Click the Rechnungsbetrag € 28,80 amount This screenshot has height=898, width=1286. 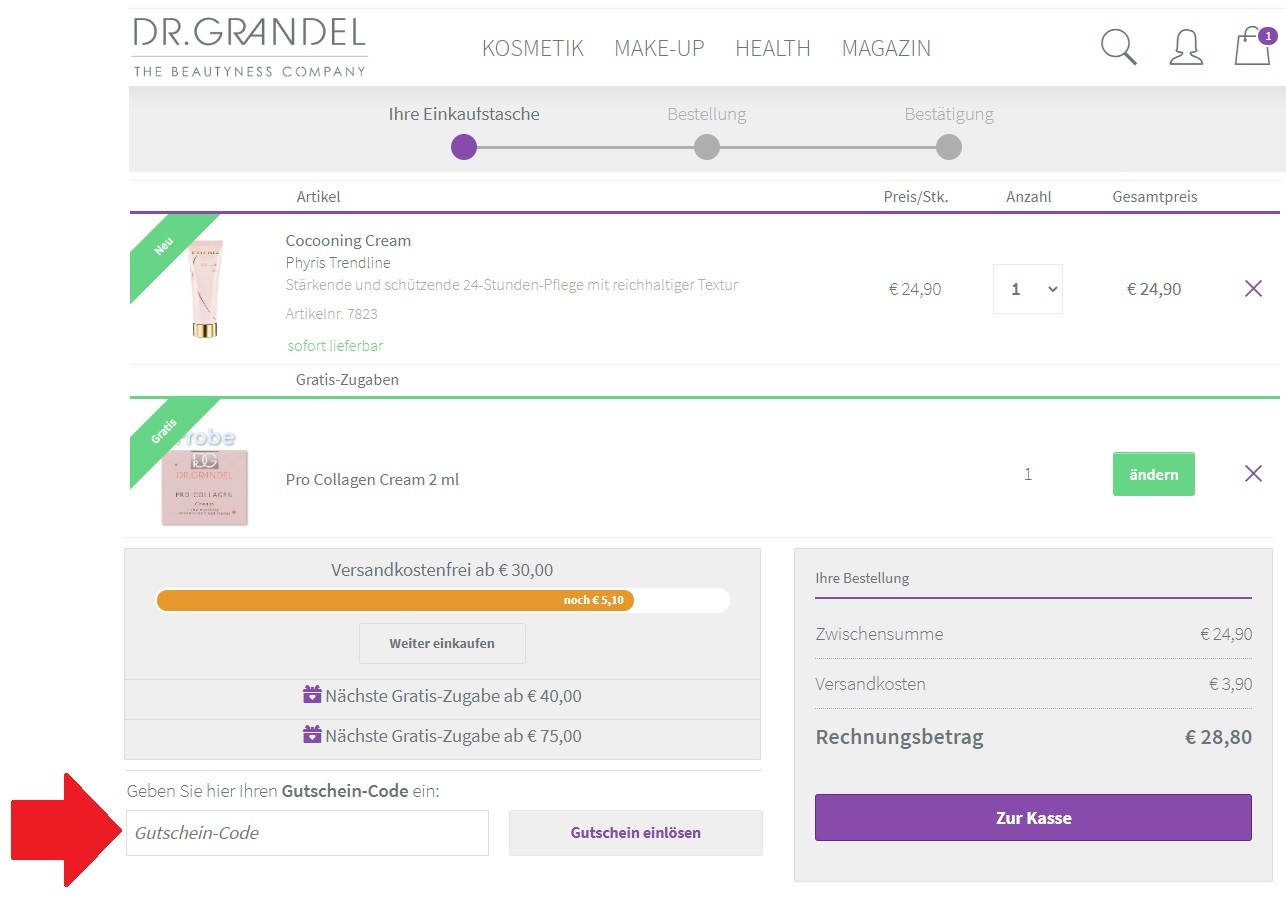pos(1218,737)
